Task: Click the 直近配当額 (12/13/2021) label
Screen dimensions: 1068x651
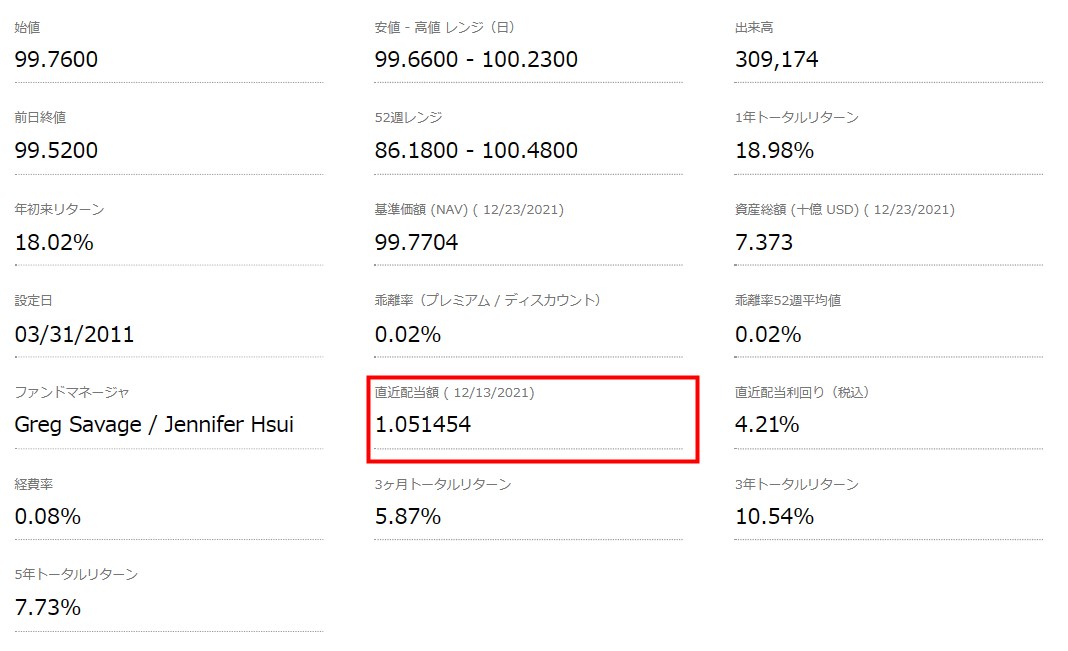Action: [455, 393]
